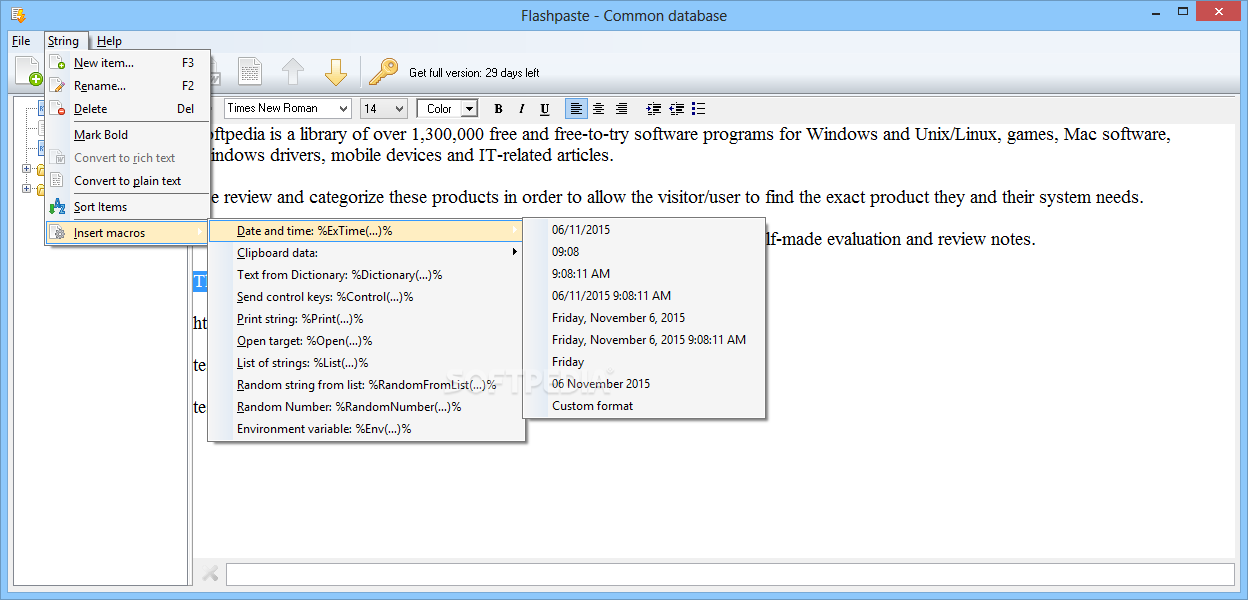The image size is (1248, 600).
Task: Choose New item... from String menu
Action: coord(128,63)
